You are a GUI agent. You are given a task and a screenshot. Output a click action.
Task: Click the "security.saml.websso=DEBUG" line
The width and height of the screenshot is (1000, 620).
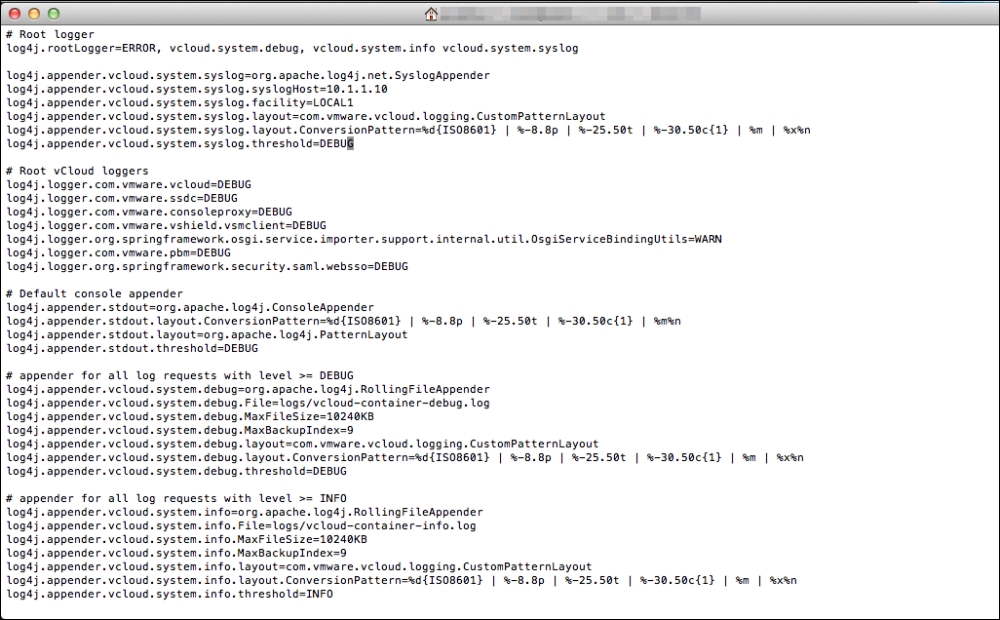207,267
